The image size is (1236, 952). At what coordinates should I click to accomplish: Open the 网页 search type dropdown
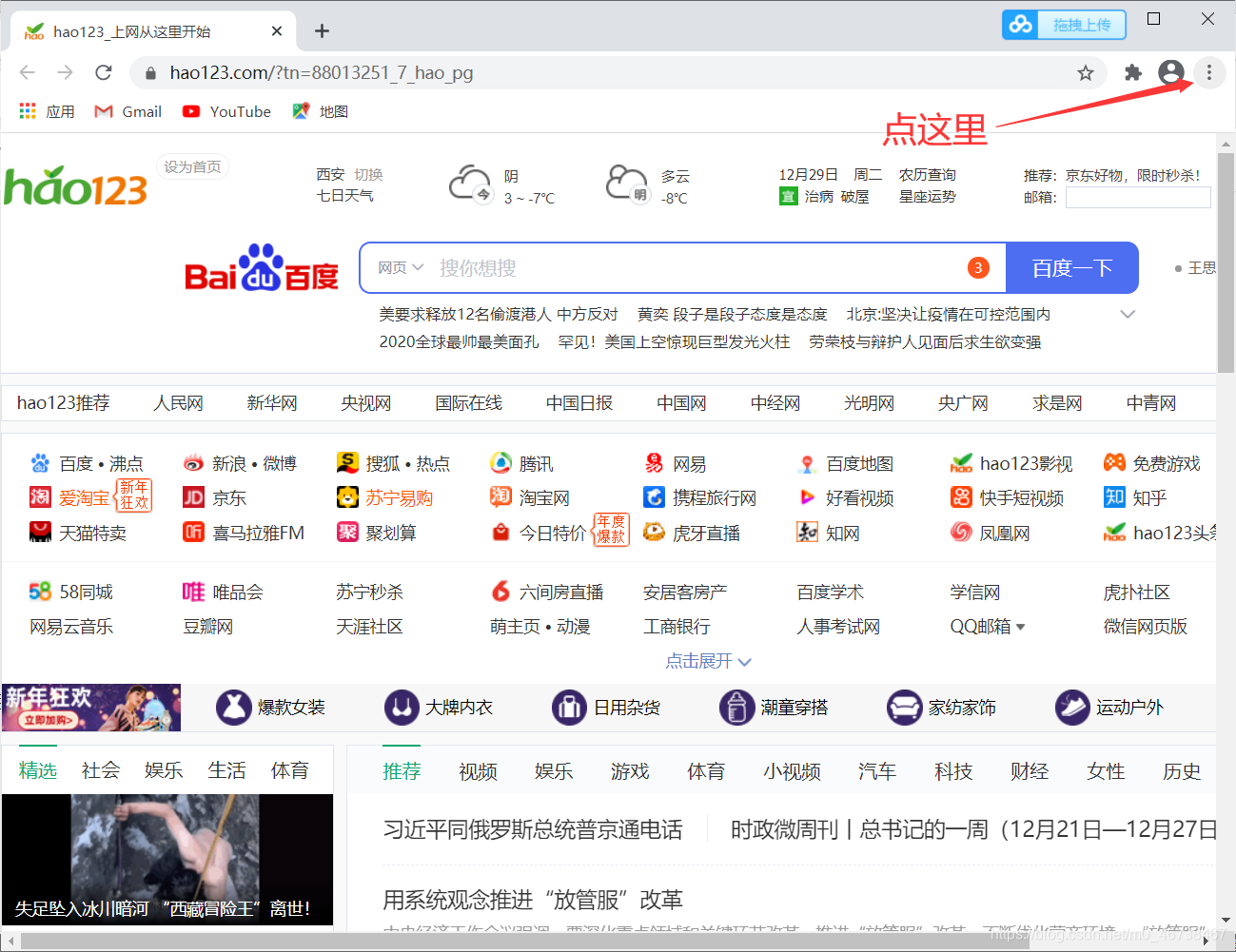tap(398, 267)
